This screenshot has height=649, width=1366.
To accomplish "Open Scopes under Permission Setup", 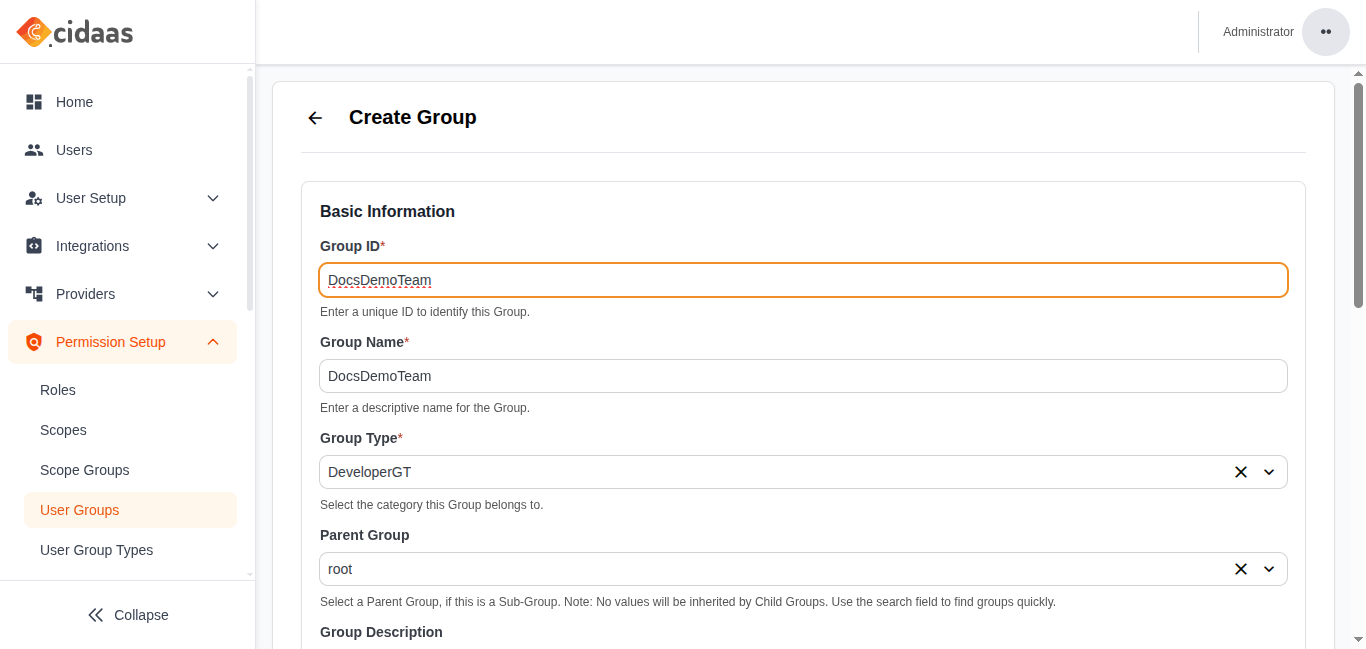I will [x=130, y=430].
